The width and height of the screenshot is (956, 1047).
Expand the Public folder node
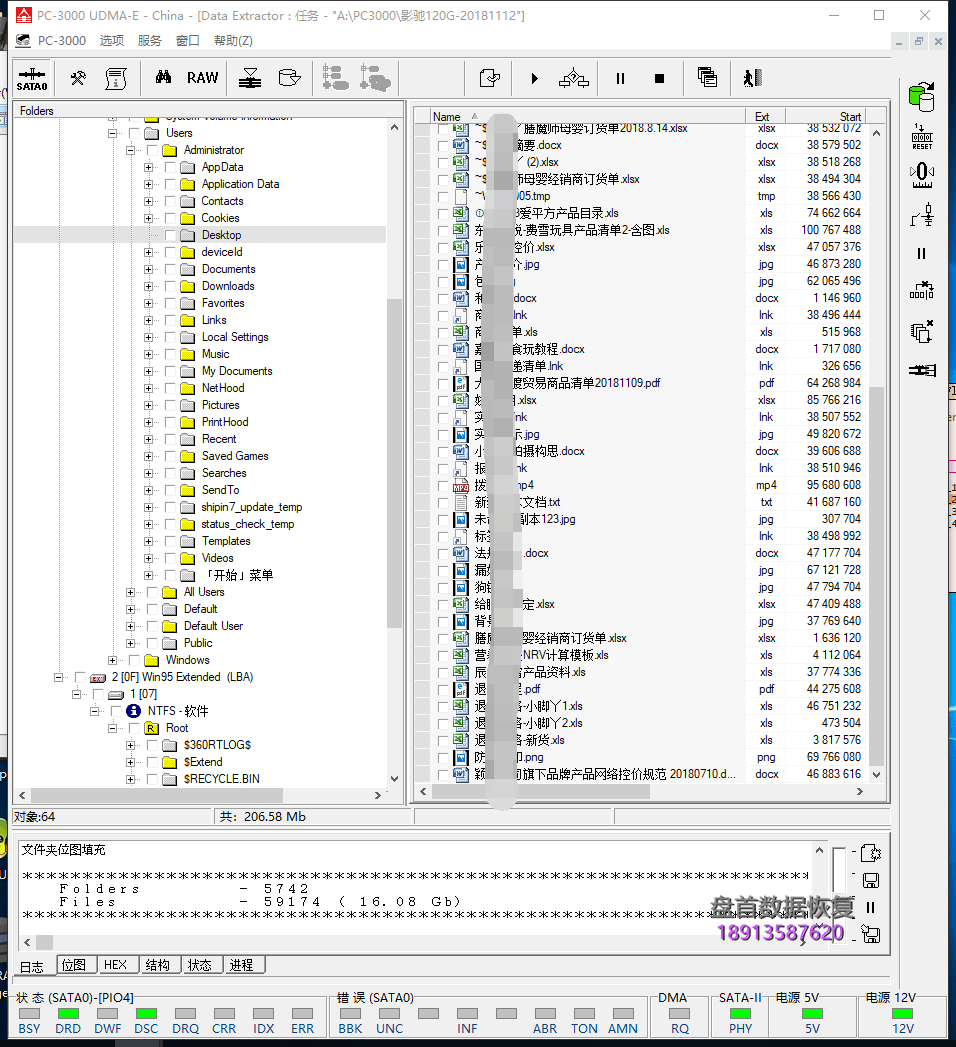pos(130,643)
